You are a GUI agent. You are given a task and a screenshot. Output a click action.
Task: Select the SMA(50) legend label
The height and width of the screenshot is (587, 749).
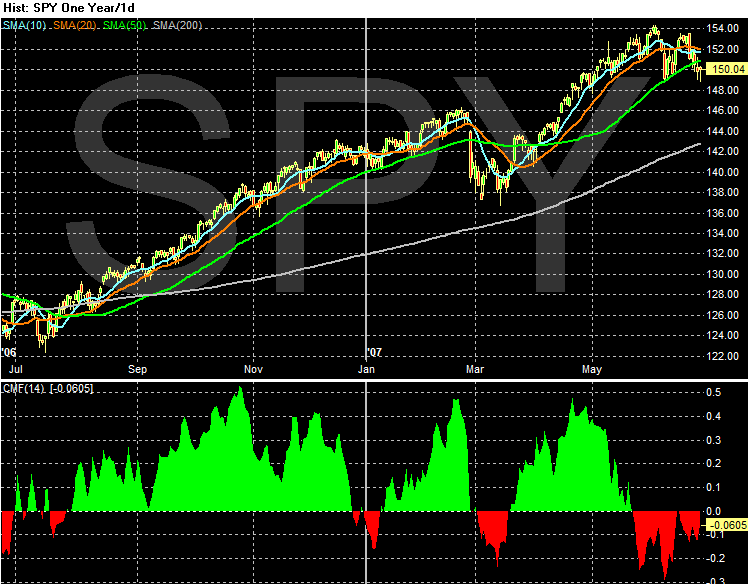(x=125, y=25)
